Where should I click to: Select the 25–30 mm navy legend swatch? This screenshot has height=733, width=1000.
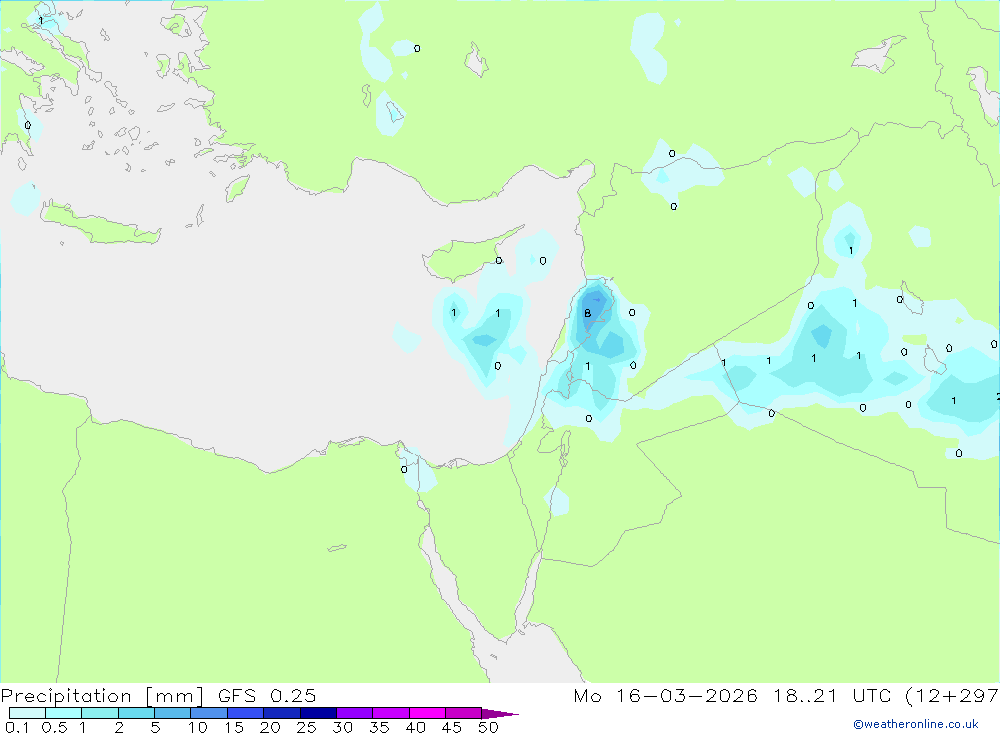318,713
